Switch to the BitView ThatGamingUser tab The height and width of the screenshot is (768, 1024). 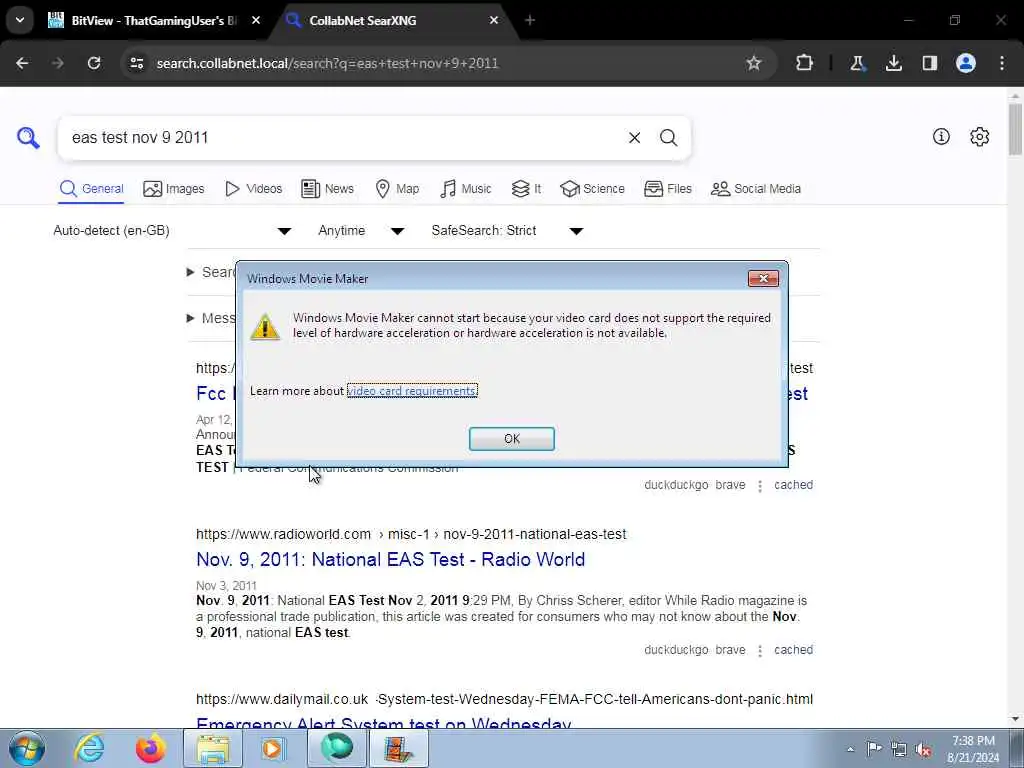click(153, 21)
